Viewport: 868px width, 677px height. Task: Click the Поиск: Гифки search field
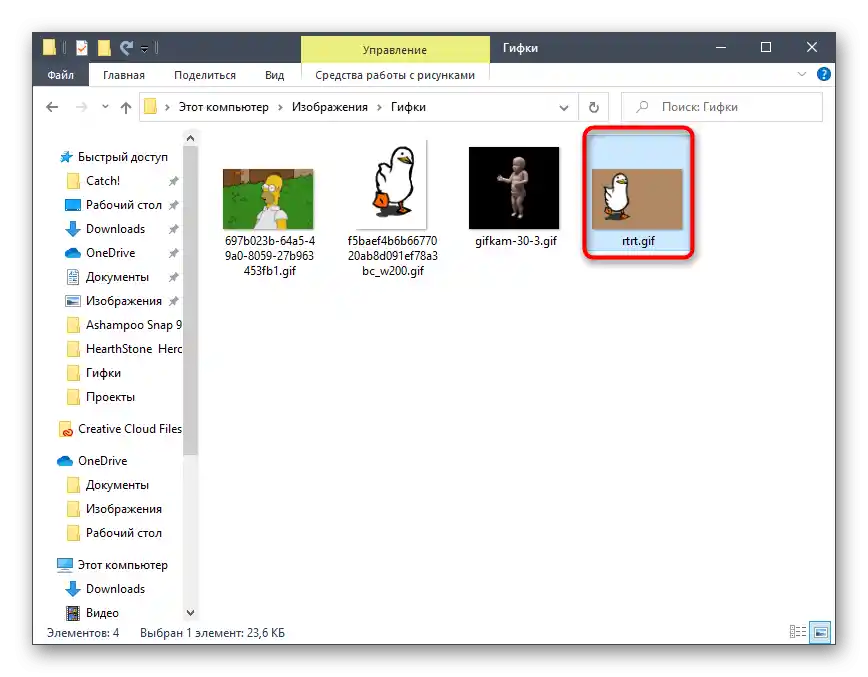tap(722, 107)
